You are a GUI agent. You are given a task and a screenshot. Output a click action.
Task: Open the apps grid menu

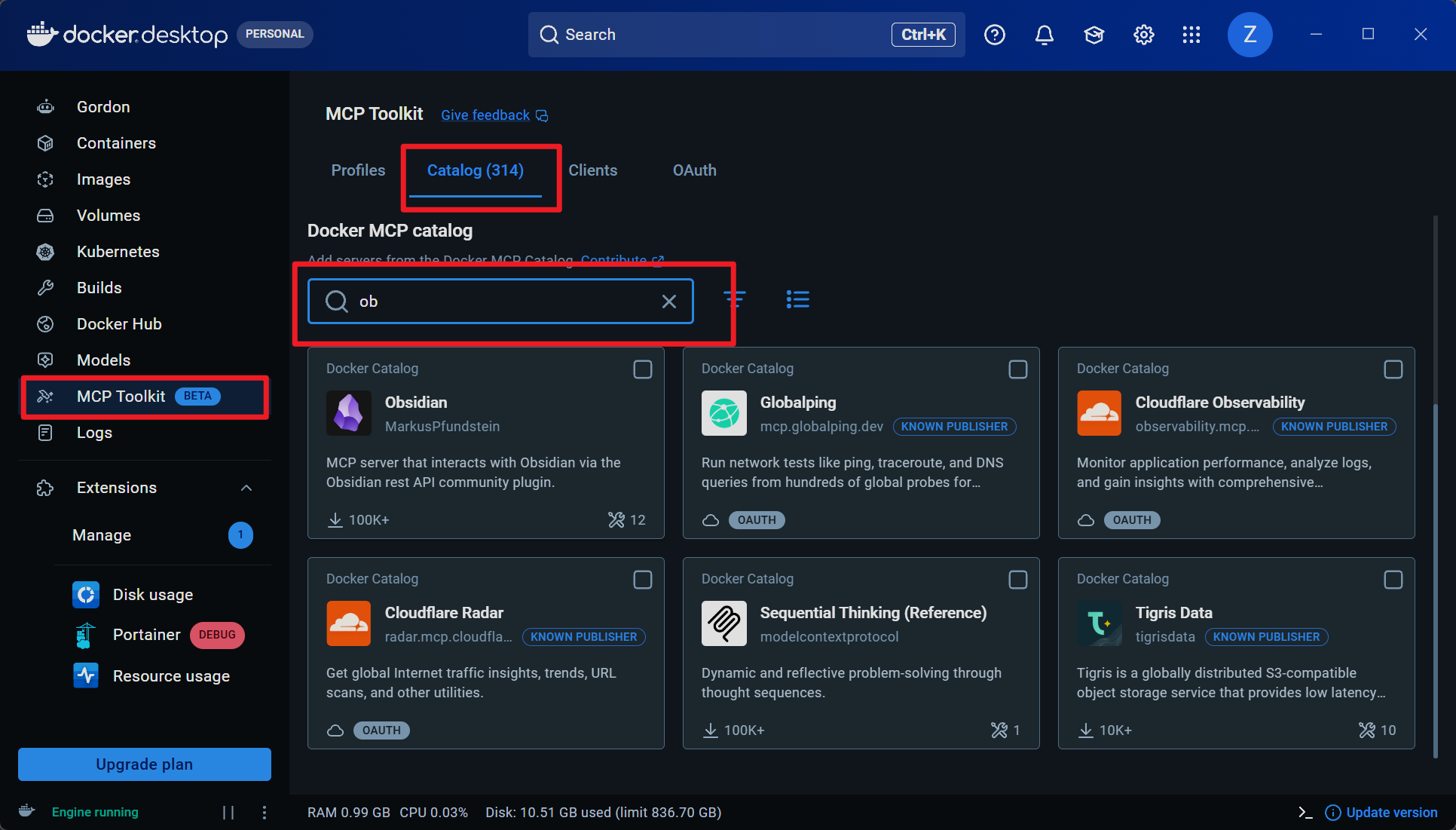point(1191,35)
